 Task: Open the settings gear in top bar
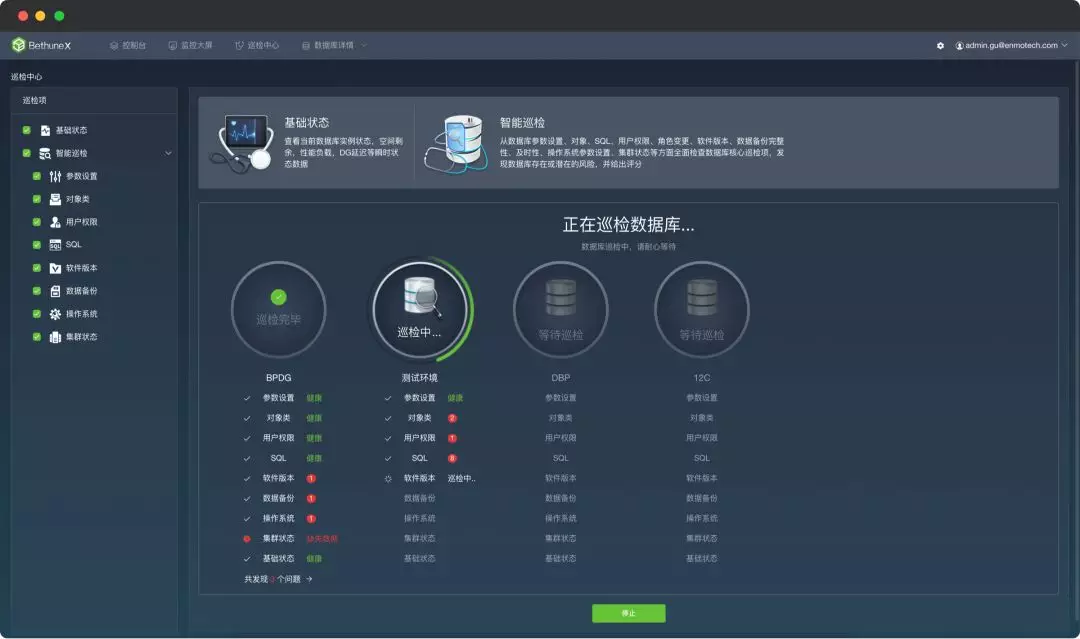(x=940, y=45)
